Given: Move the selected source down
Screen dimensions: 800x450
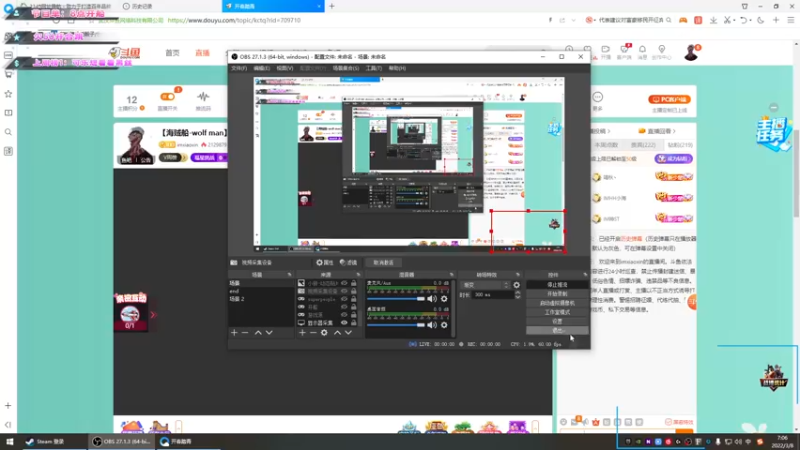Looking at the screenshot, I should coord(348,333).
